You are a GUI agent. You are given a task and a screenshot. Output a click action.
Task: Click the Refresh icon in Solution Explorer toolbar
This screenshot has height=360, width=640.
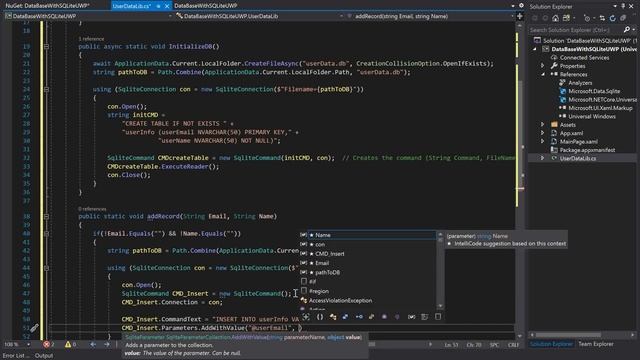(x=612, y=18)
